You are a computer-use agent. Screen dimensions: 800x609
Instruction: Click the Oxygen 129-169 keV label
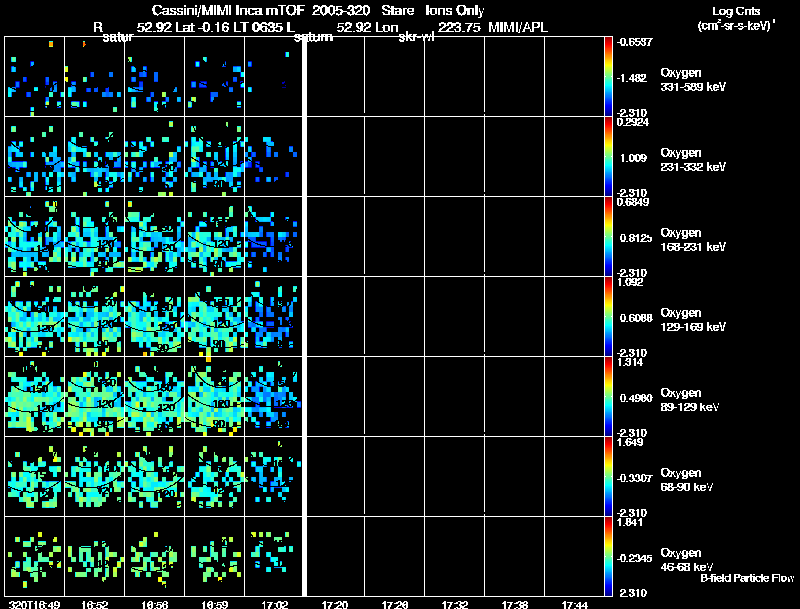click(691, 318)
